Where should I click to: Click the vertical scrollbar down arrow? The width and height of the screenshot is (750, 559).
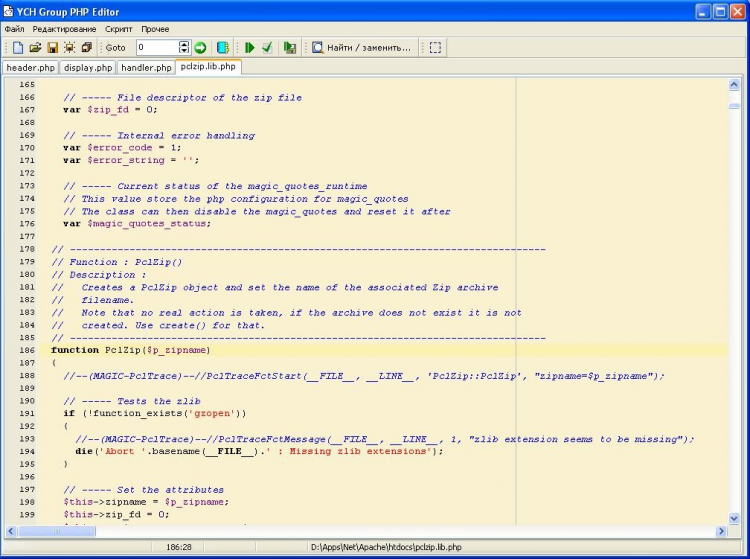pos(734,518)
